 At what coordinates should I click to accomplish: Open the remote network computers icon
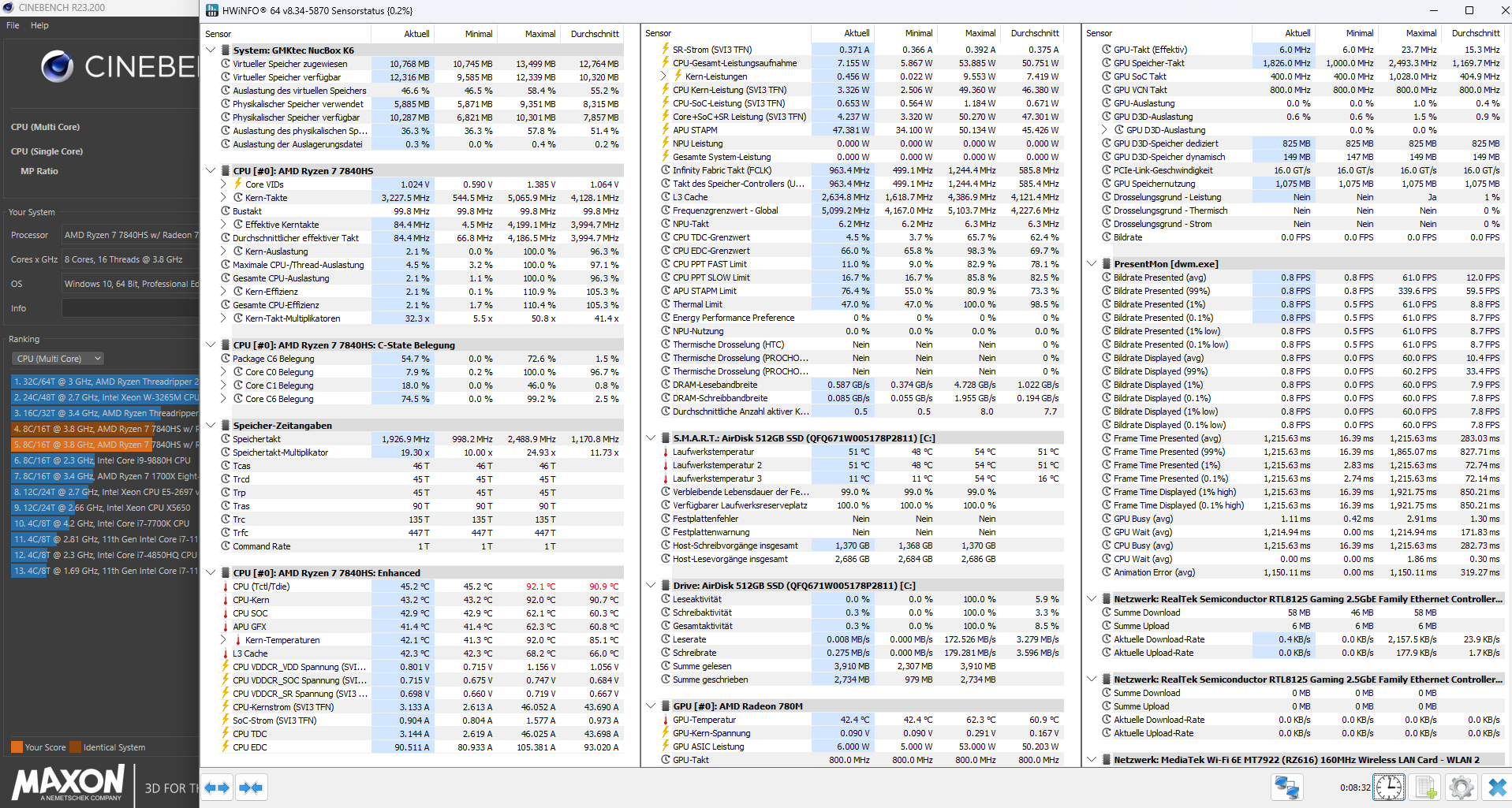coord(1286,787)
